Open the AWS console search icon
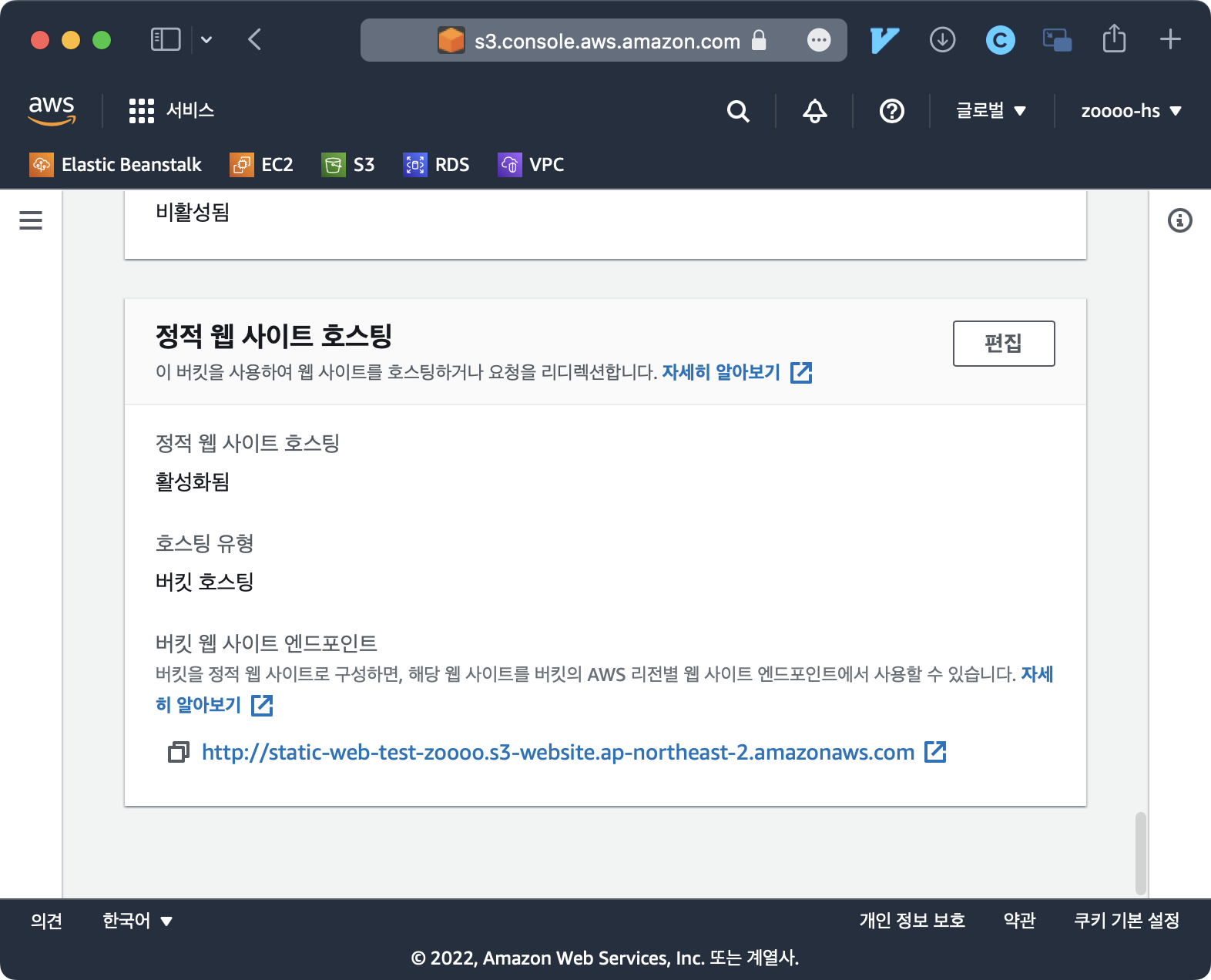 point(738,111)
